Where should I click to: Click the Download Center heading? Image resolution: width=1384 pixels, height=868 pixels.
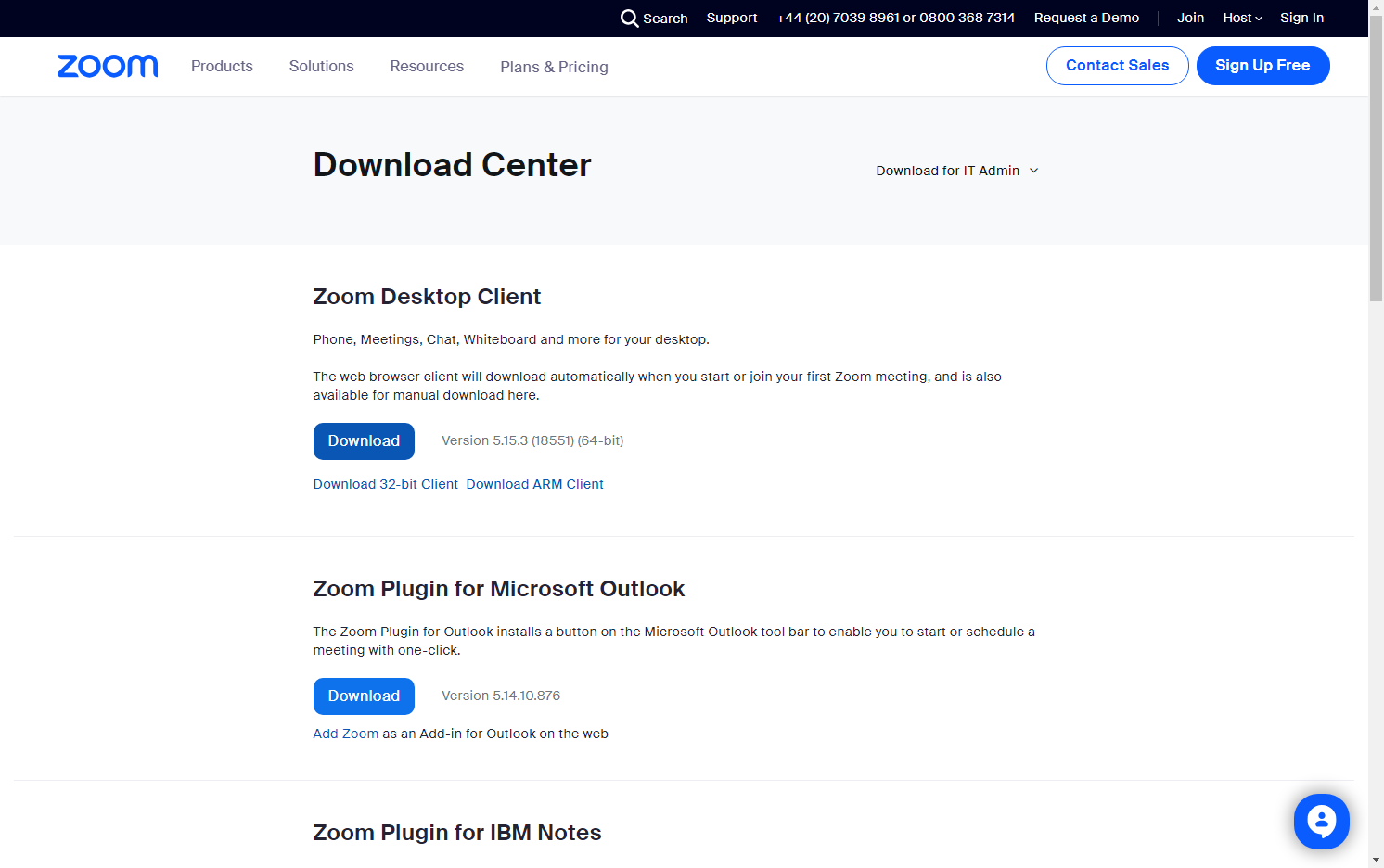point(452,165)
